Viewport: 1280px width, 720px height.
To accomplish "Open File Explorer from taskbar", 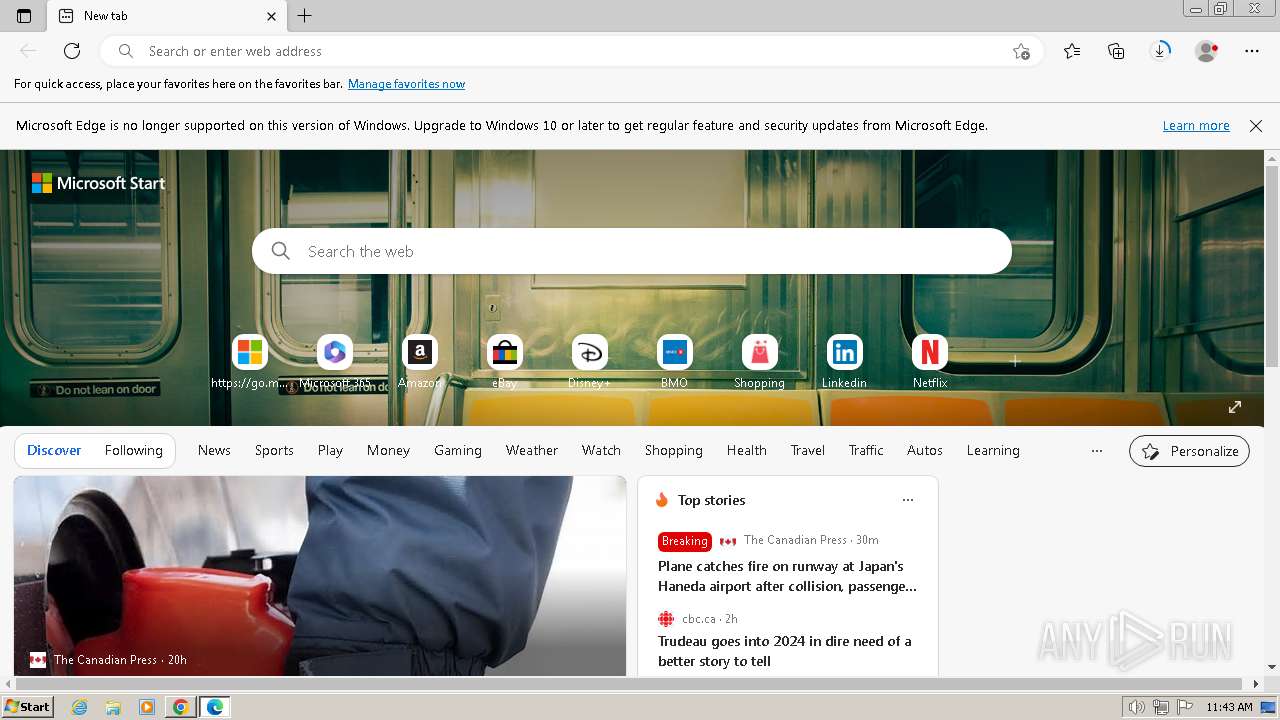I will [x=113, y=707].
